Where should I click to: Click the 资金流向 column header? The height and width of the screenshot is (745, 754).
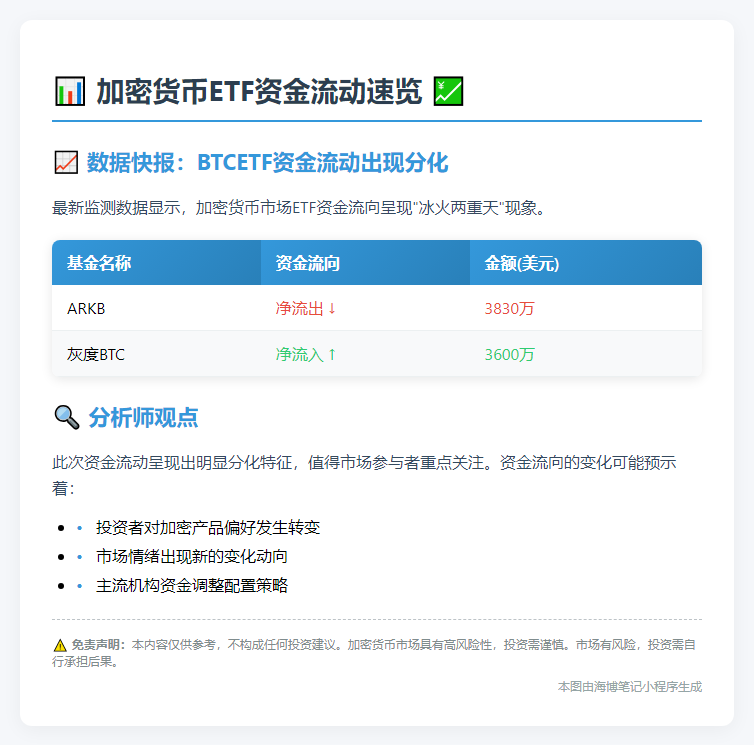click(365, 263)
